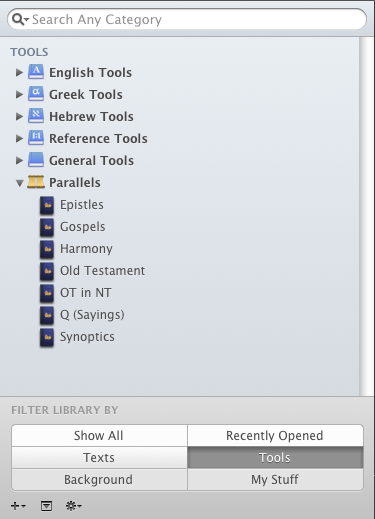The width and height of the screenshot is (375, 519).
Task: Open the Epistles parallel module icon
Action: 47,205
